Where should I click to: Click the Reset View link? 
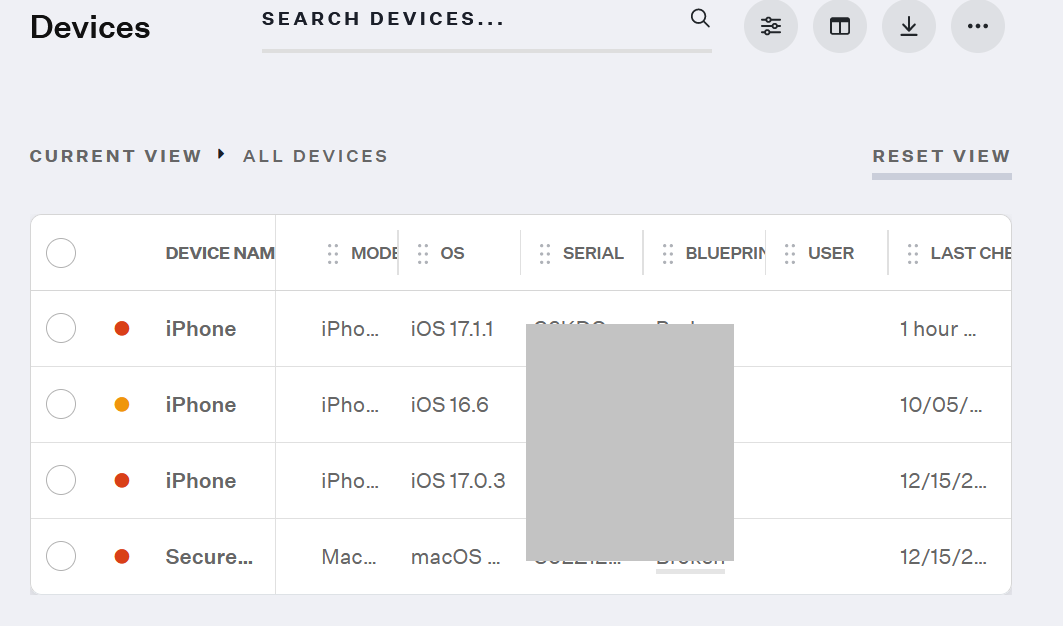(x=941, y=156)
